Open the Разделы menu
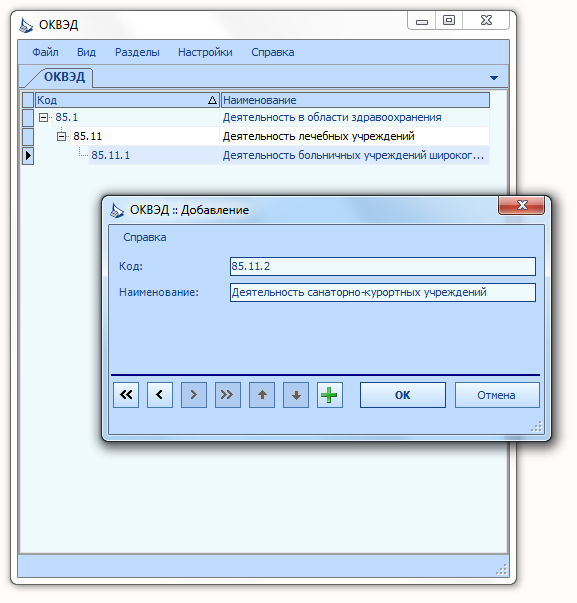577x603 pixels. pos(137,52)
